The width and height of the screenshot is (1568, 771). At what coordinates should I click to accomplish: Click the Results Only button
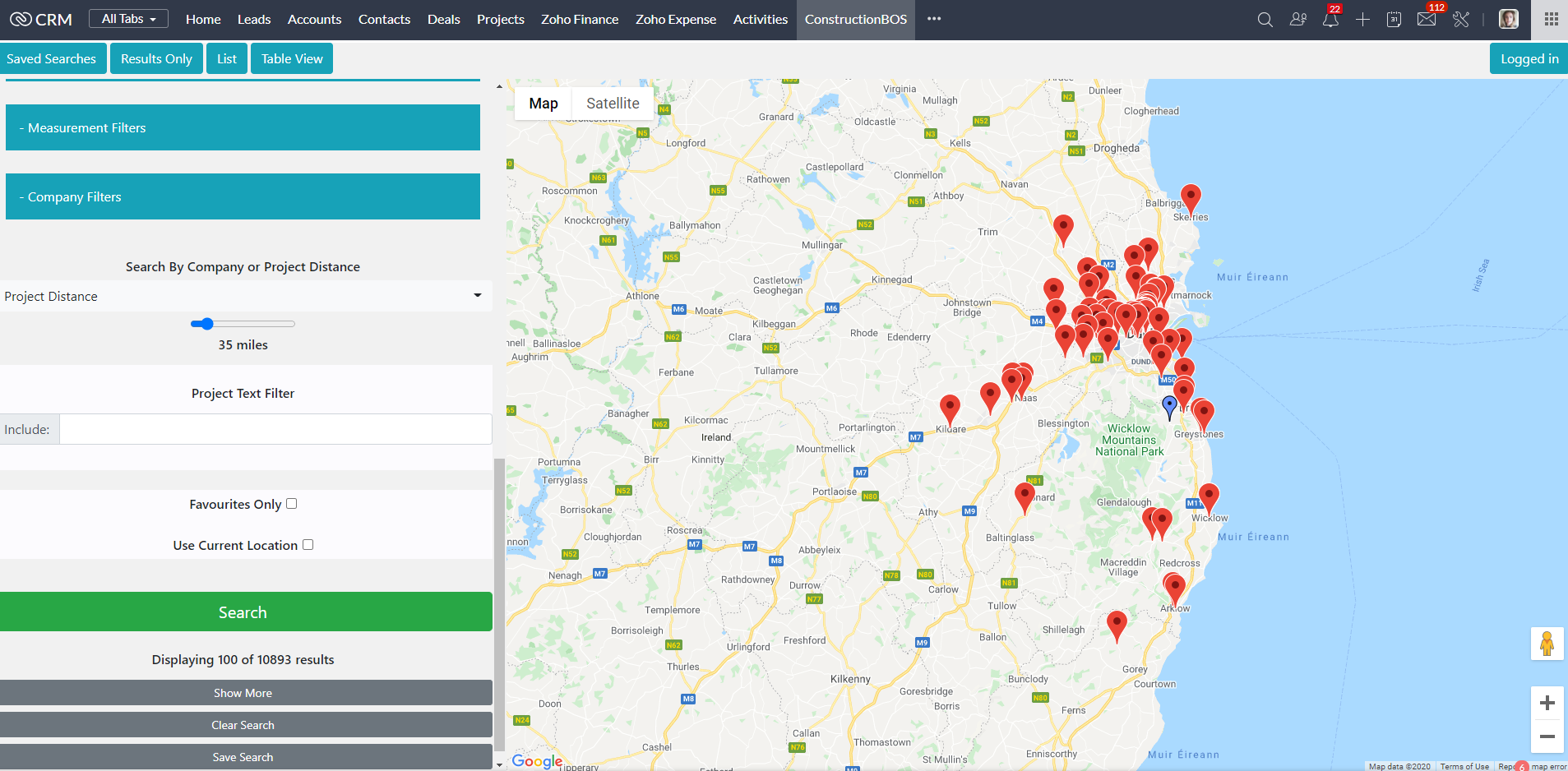pyautogui.click(x=156, y=58)
